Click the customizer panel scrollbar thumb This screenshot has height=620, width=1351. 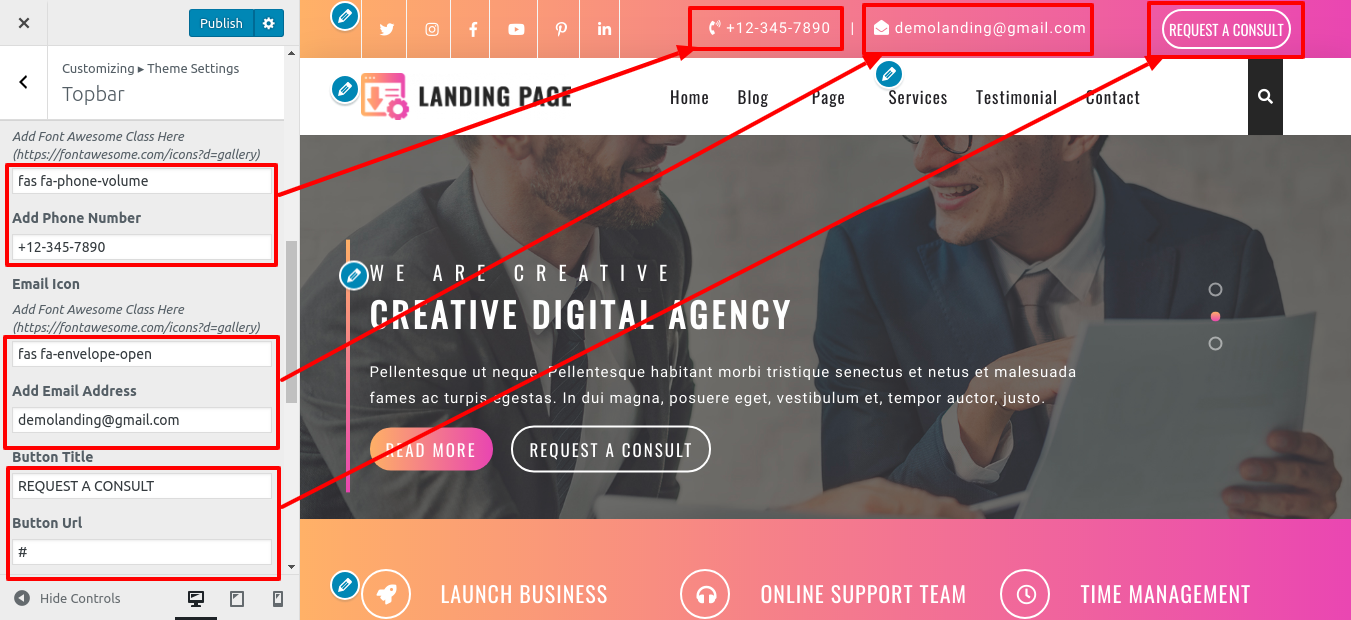tap(291, 321)
